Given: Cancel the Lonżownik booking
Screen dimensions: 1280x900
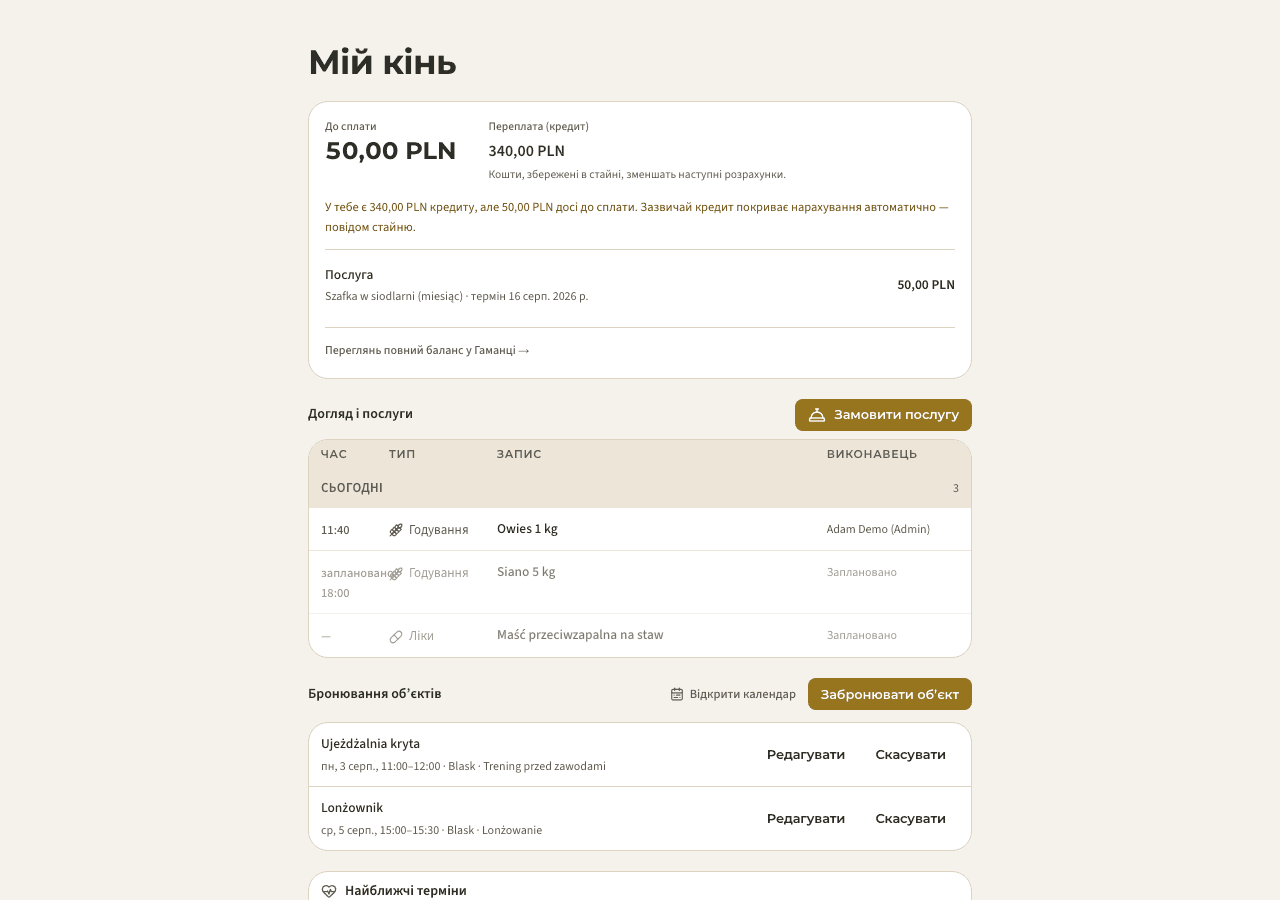Looking at the screenshot, I should coord(911,819).
